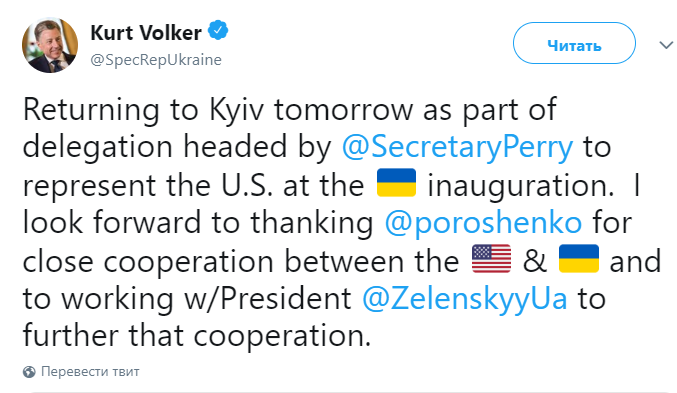Click the globe translate icon
This screenshot has height=393, width=677.
29,372
